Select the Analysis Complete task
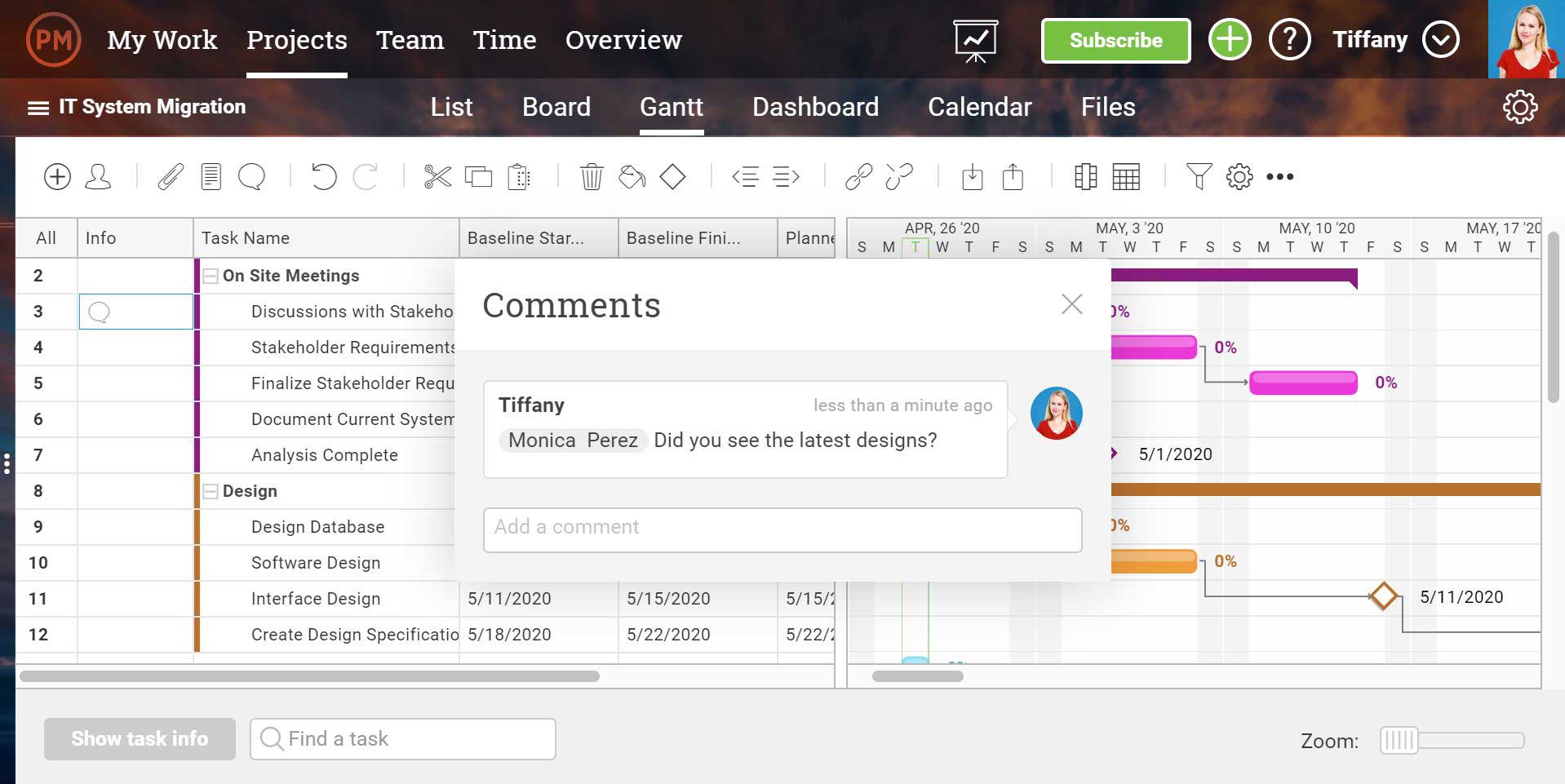The height and width of the screenshot is (784, 1565). coord(324,455)
